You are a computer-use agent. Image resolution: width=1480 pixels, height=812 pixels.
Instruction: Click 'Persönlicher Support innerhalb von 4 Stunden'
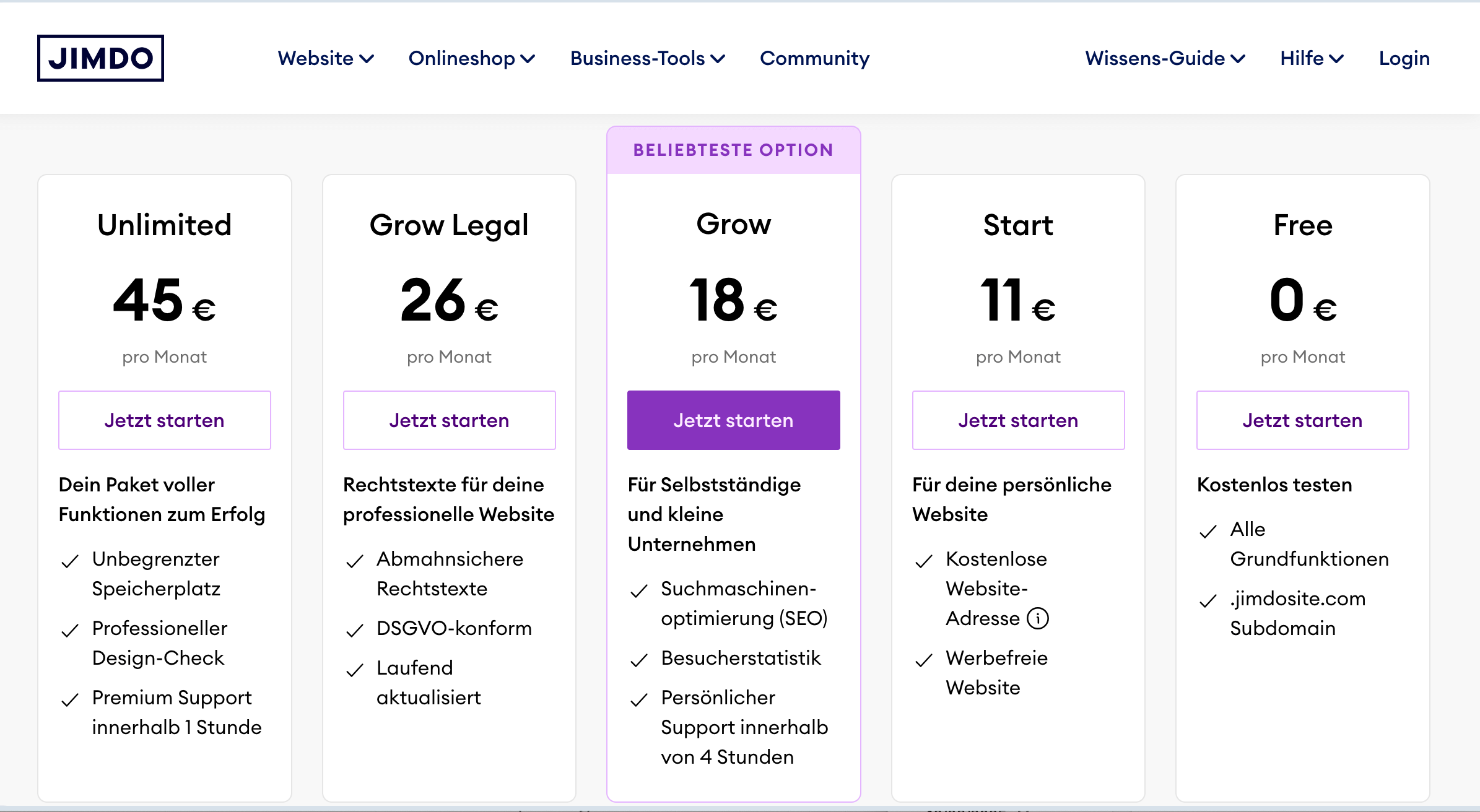coord(744,727)
